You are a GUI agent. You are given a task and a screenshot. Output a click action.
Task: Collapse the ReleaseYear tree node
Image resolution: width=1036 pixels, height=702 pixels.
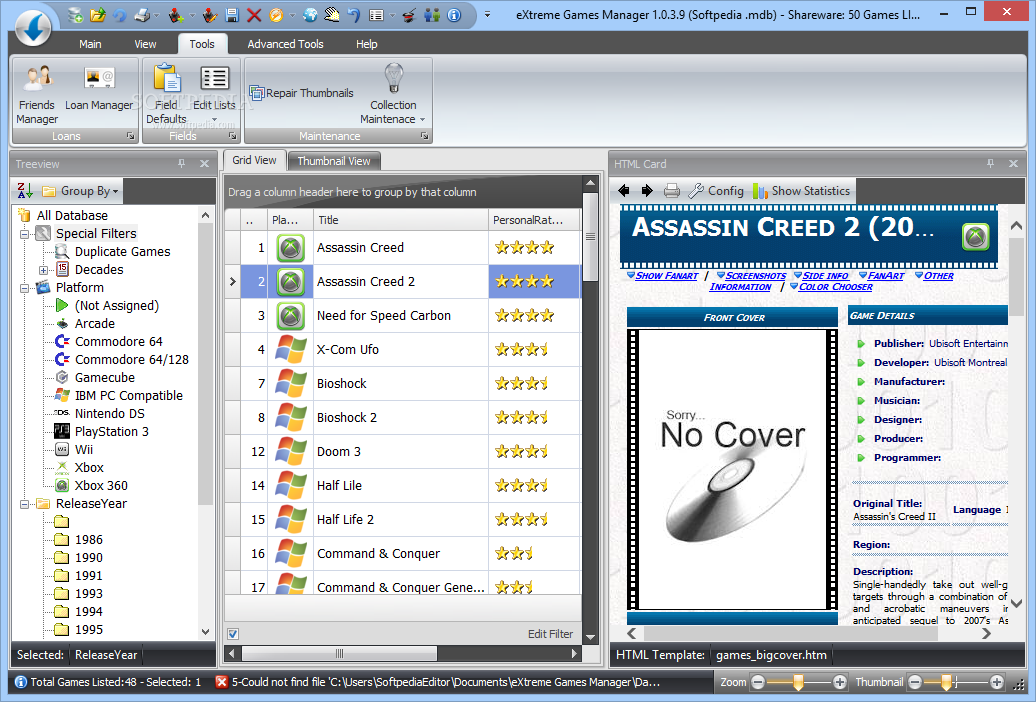[24, 504]
